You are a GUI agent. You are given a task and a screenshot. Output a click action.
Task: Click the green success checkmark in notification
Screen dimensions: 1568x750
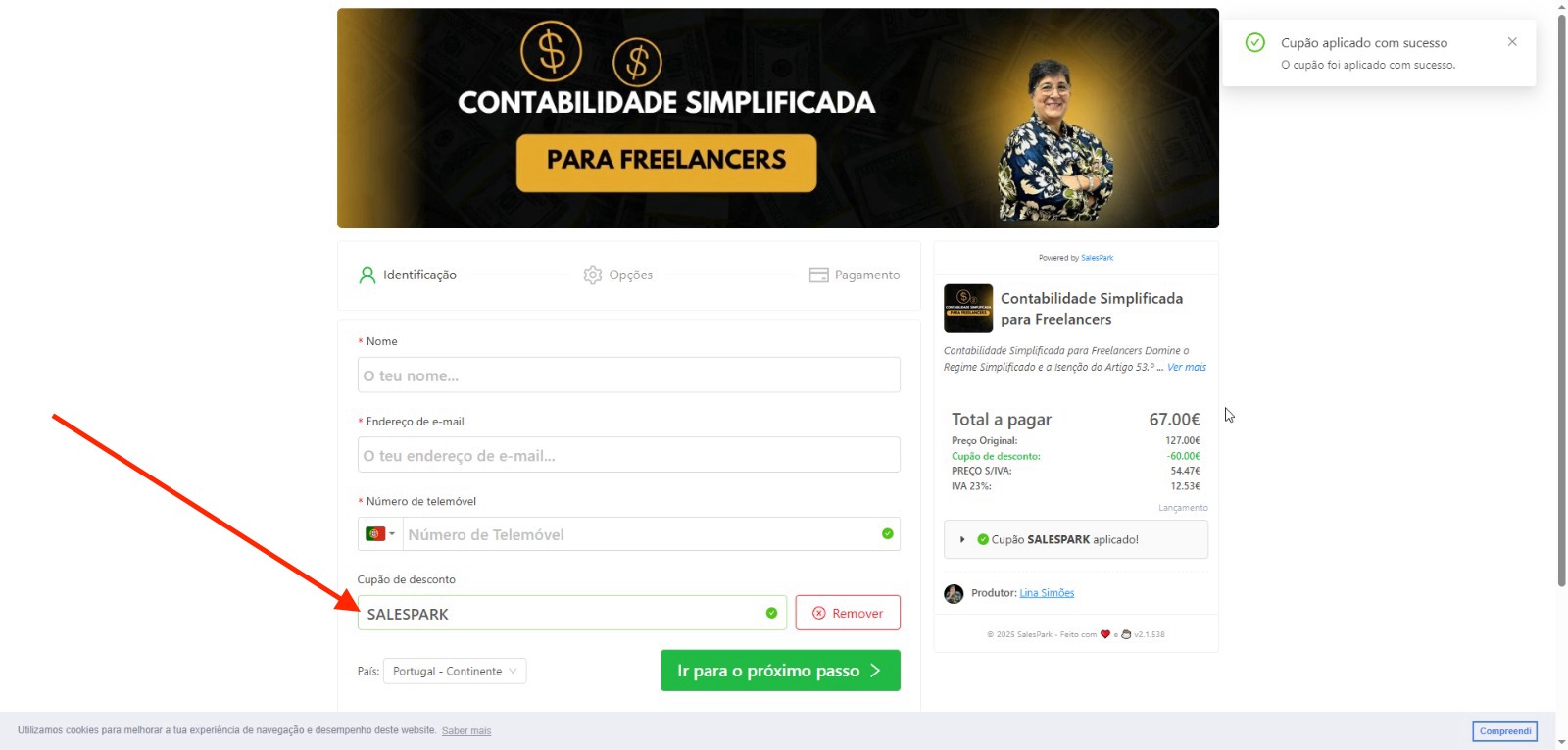pyautogui.click(x=1254, y=43)
